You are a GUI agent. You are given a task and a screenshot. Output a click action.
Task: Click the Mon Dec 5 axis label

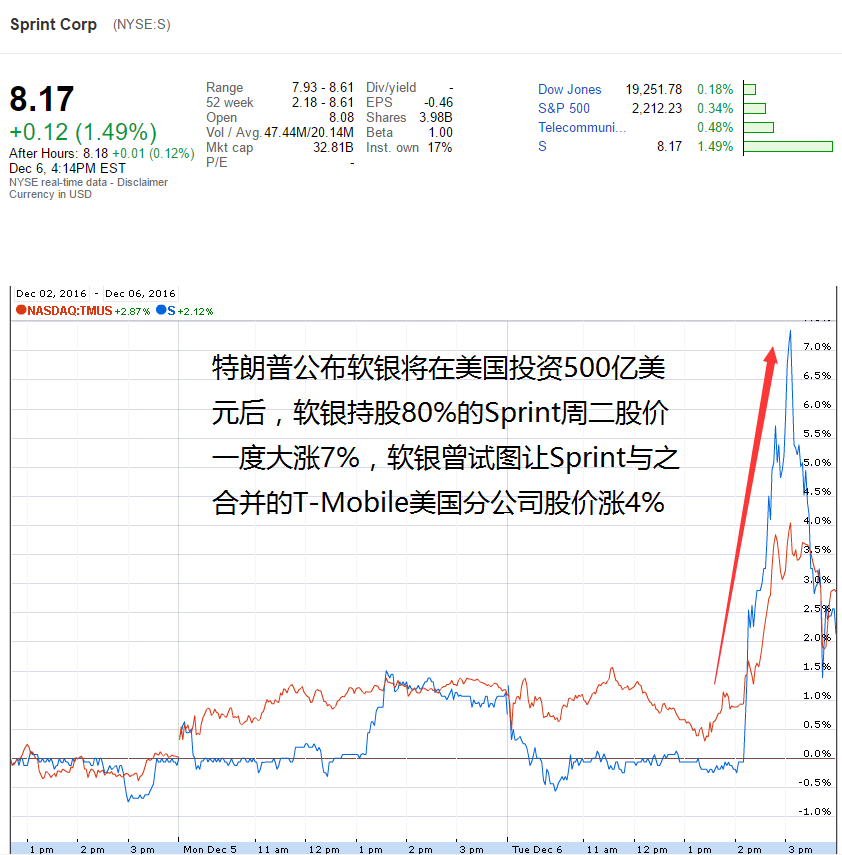click(x=210, y=849)
